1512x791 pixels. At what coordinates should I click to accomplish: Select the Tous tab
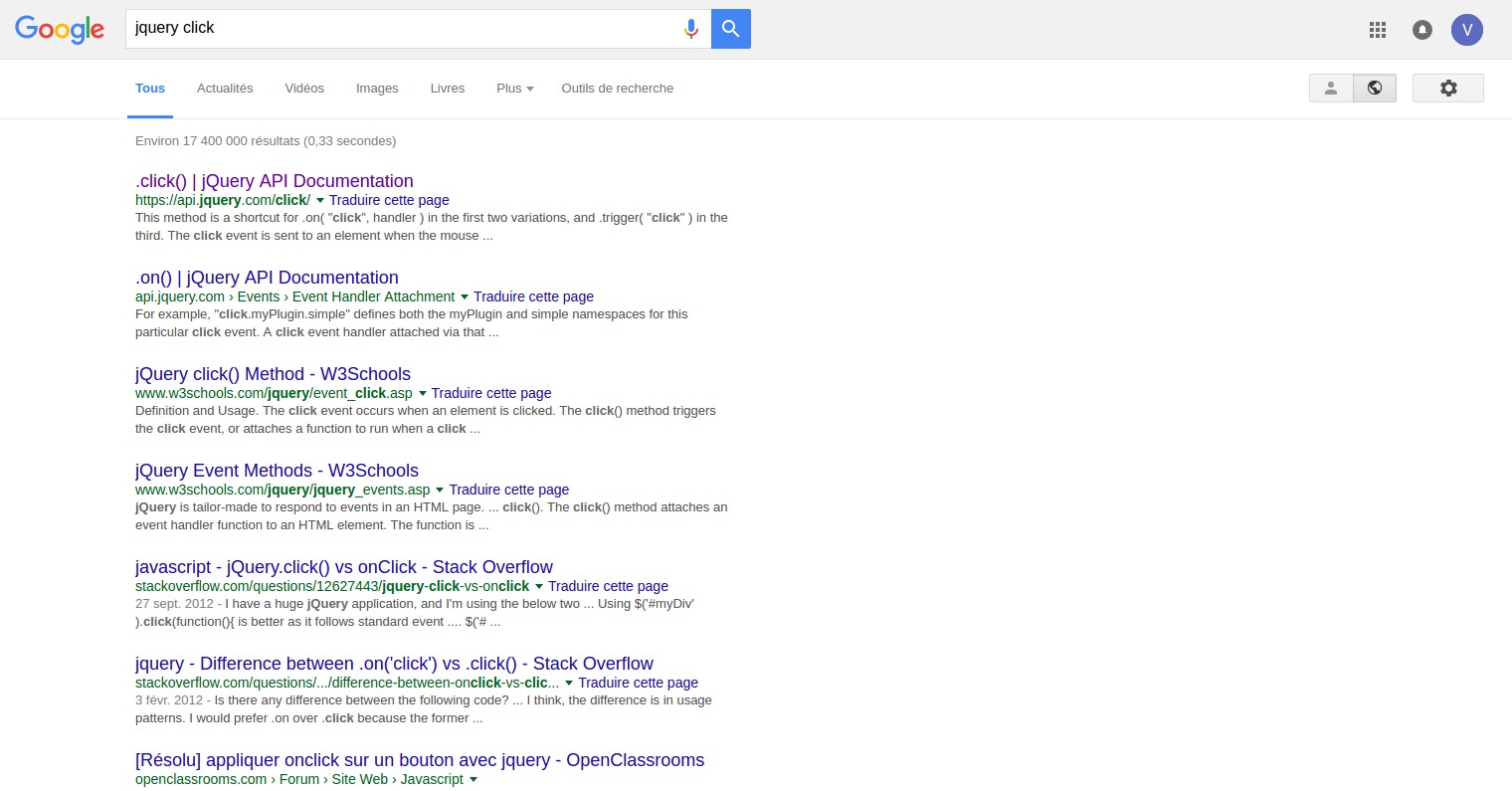[150, 89]
